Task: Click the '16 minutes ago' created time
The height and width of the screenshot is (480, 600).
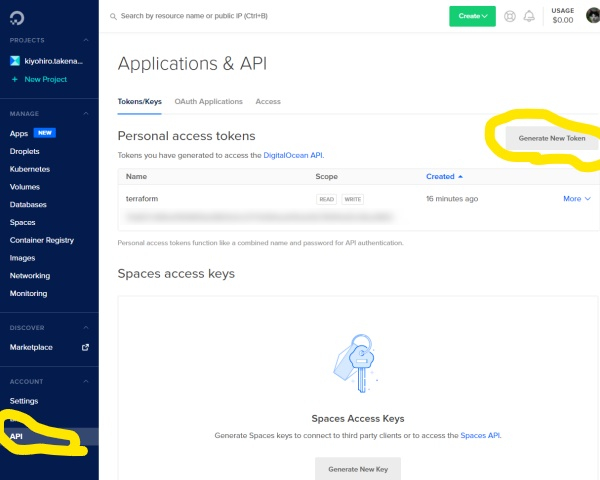Action: click(x=452, y=199)
